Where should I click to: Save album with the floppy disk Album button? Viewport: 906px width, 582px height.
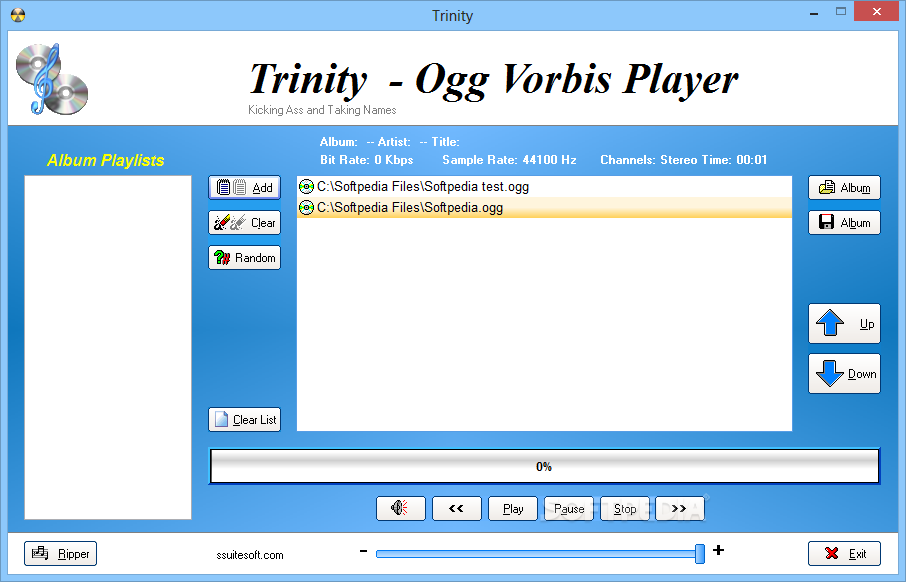point(844,223)
